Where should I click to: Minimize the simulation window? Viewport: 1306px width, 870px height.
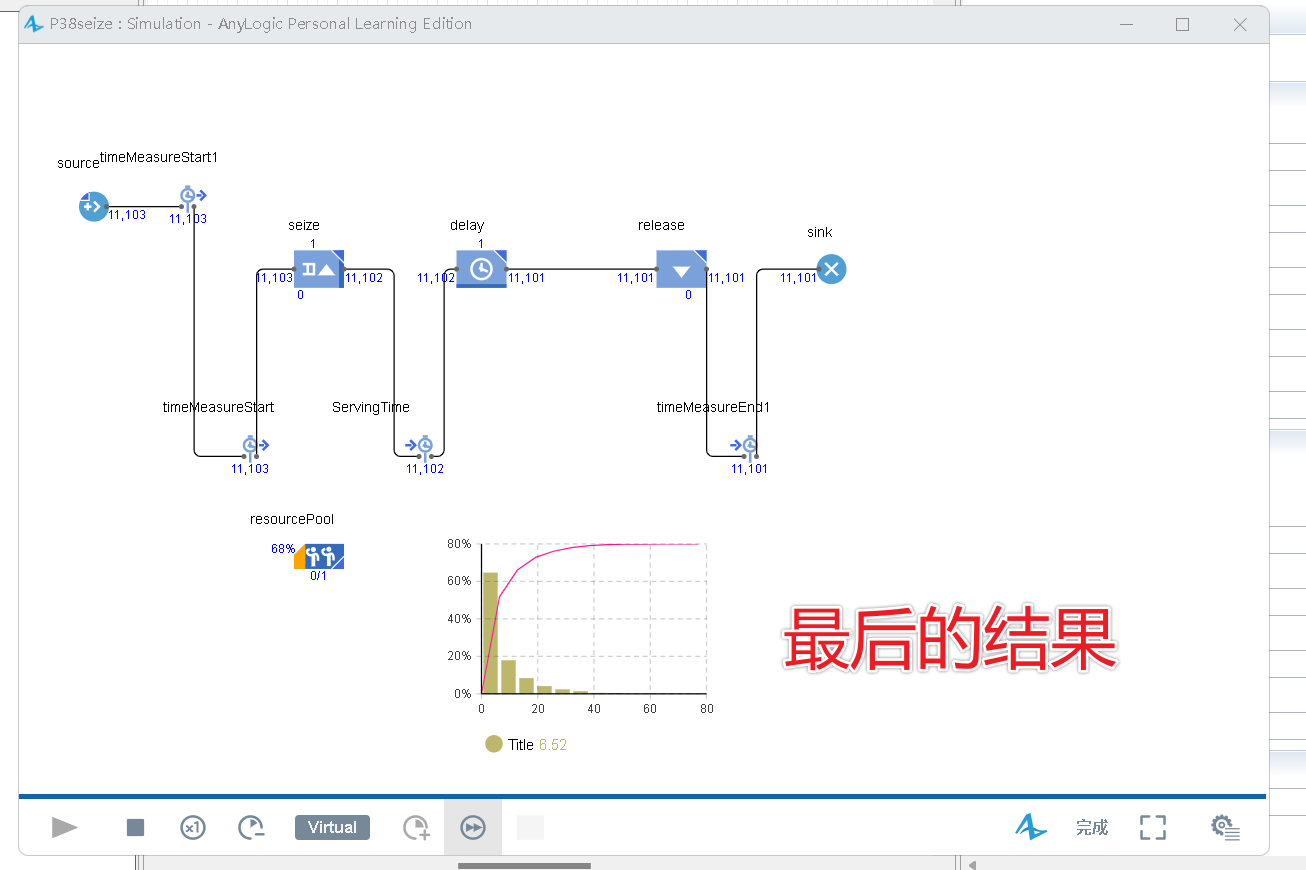click(x=1125, y=24)
